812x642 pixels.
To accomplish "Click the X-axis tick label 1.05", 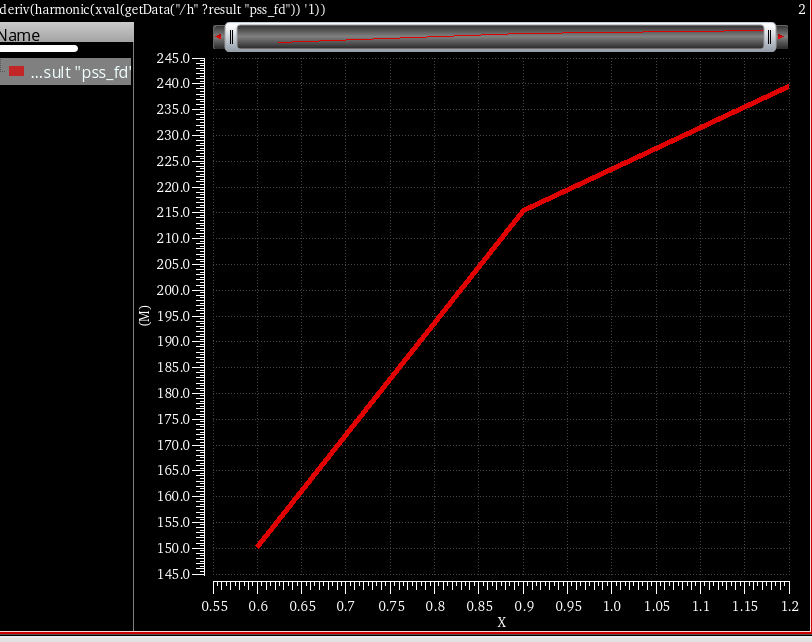I will [657, 606].
